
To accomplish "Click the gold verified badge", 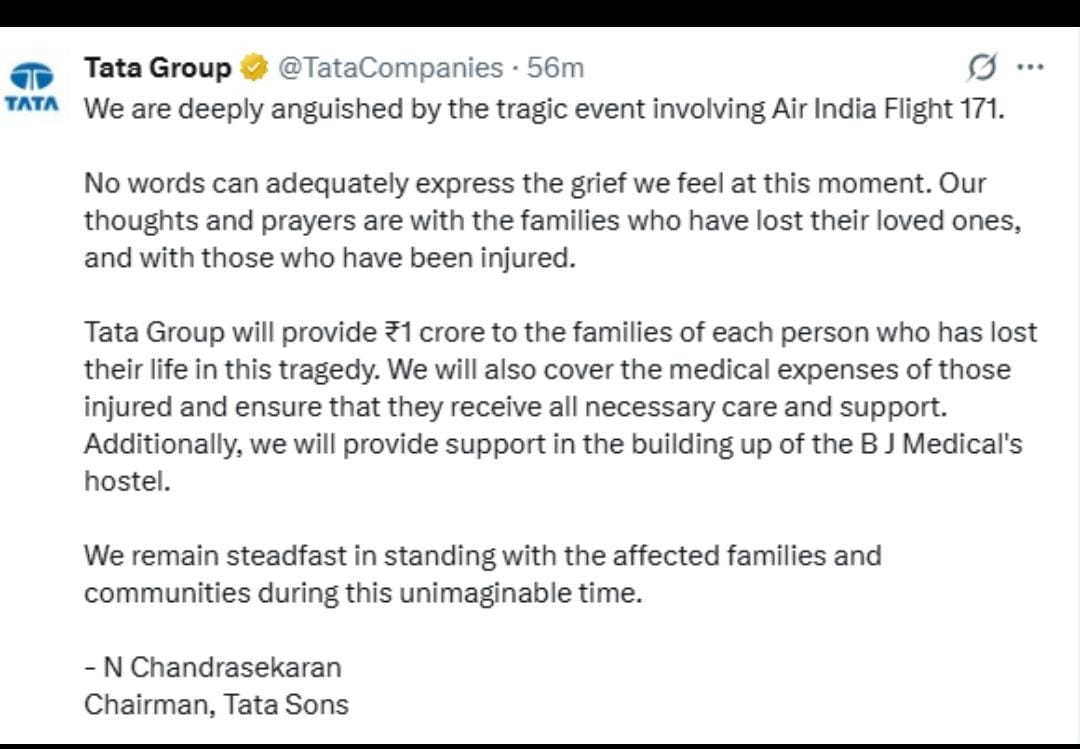I will tap(254, 68).
